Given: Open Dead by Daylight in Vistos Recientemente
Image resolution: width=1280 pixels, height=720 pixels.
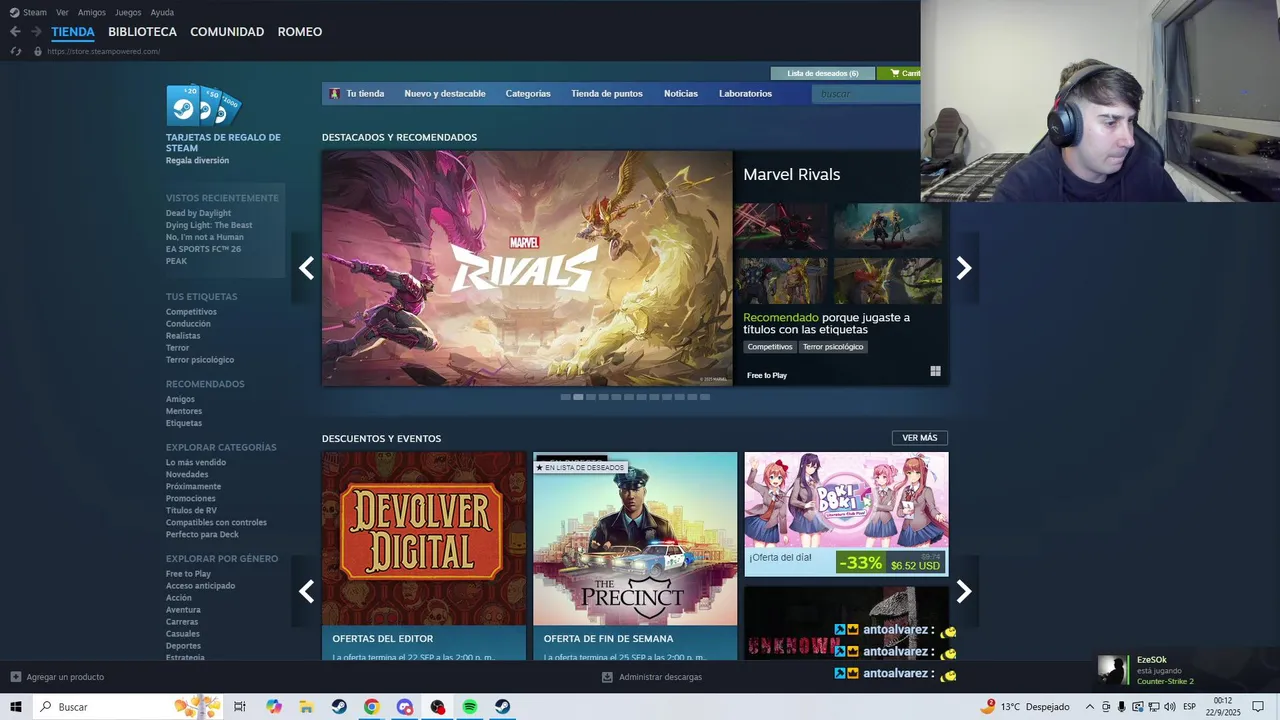Looking at the screenshot, I should point(198,213).
